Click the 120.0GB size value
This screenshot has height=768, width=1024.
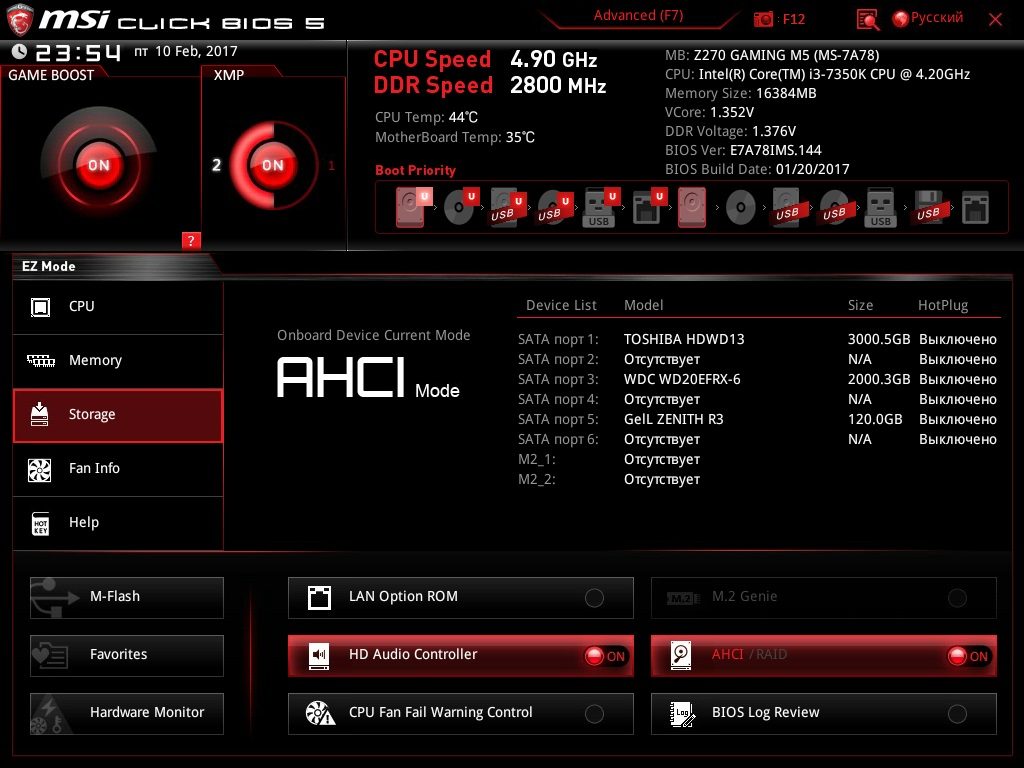click(x=874, y=419)
